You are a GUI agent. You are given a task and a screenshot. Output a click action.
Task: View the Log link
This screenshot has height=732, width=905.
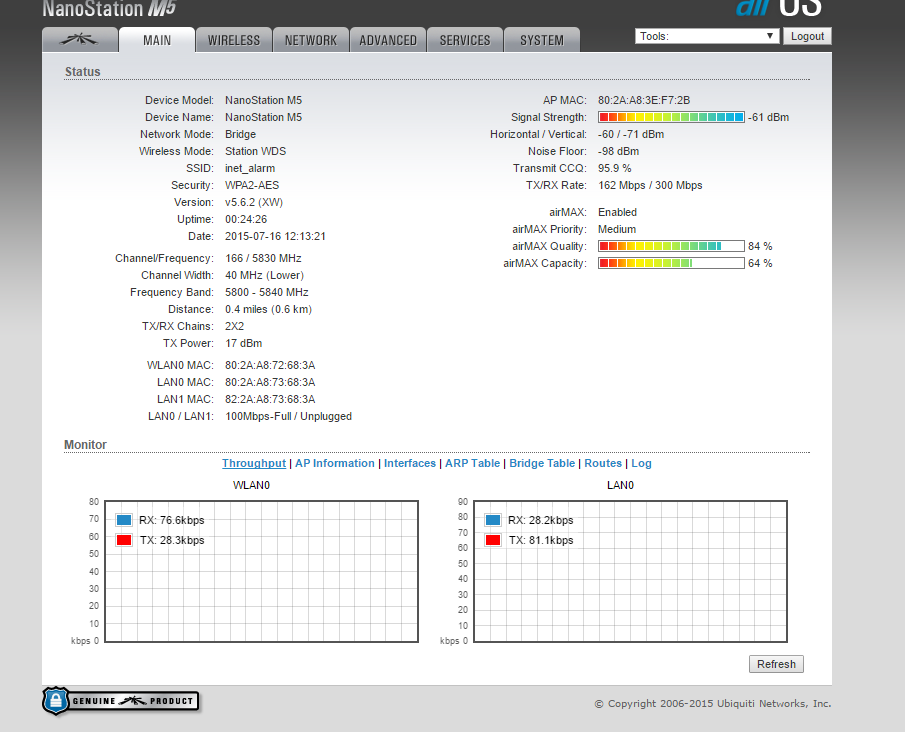(641, 463)
